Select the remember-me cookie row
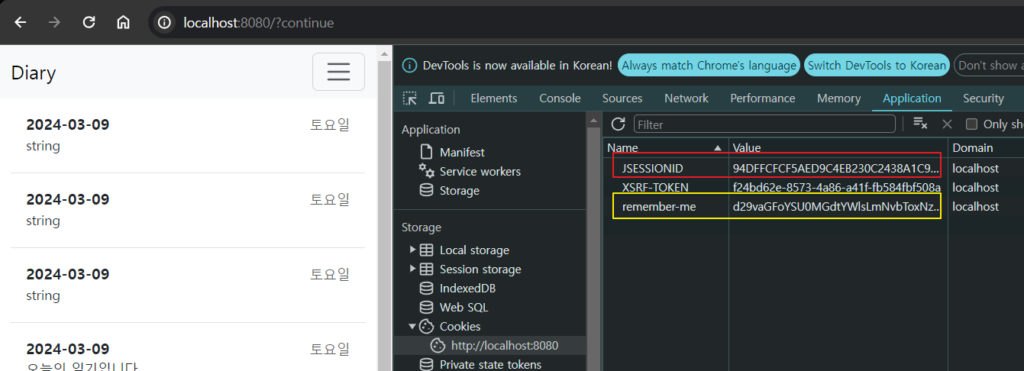The image size is (1024, 371). (814, 206)
